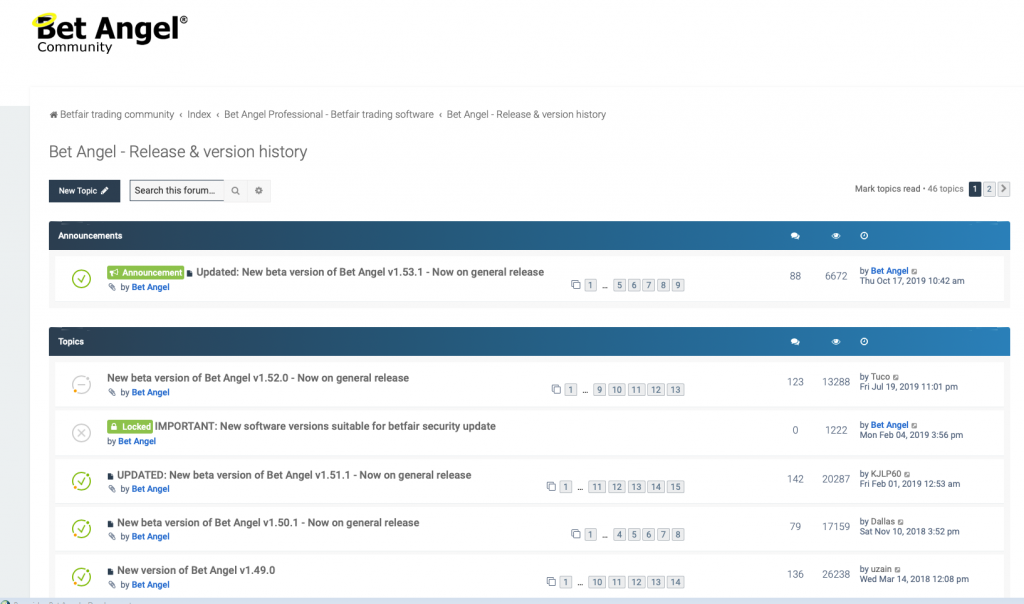Open the v1.52.0 general release topic
The height and width of the screenshot is (604, 1024).
point(258,378)
